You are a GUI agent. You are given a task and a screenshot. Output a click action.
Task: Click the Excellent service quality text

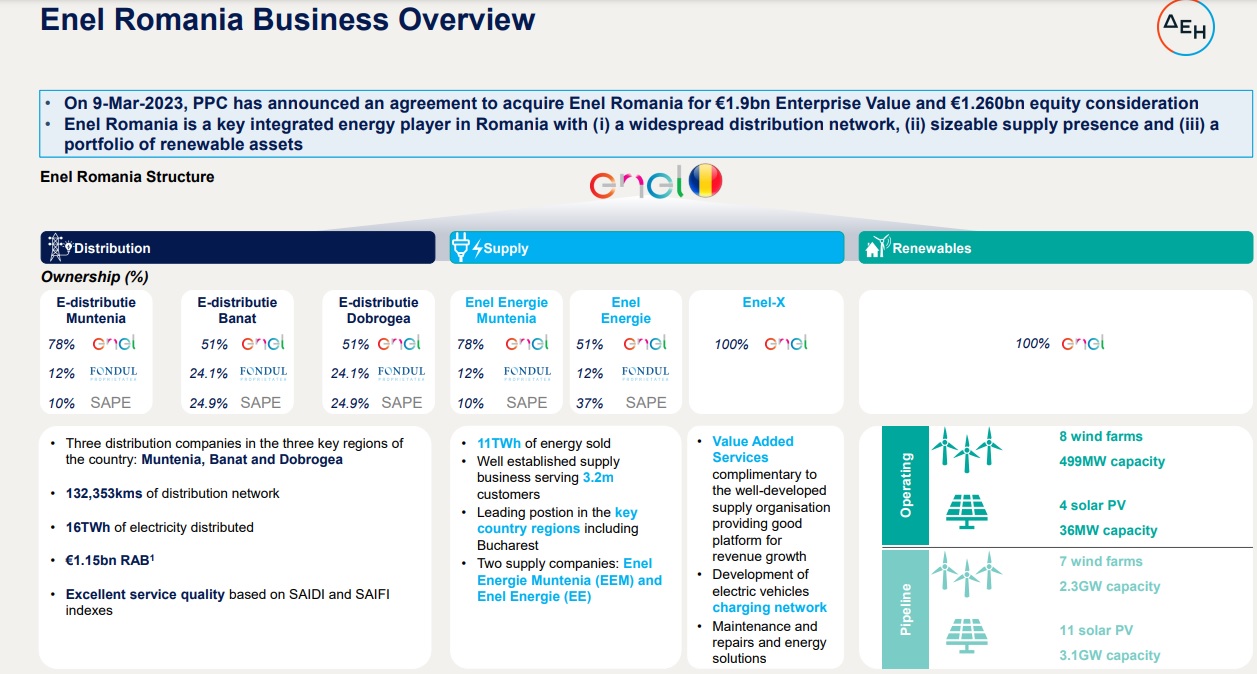click(x=145, y=594)
